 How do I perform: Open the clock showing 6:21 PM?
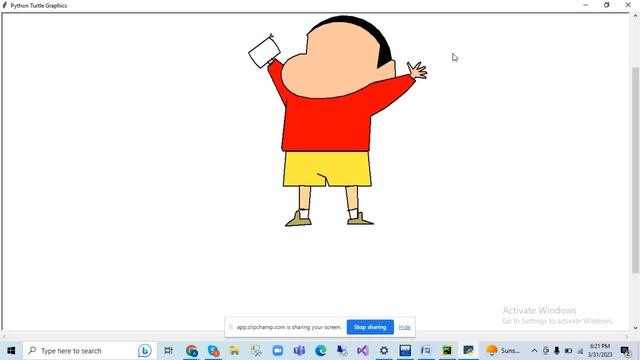599,351
